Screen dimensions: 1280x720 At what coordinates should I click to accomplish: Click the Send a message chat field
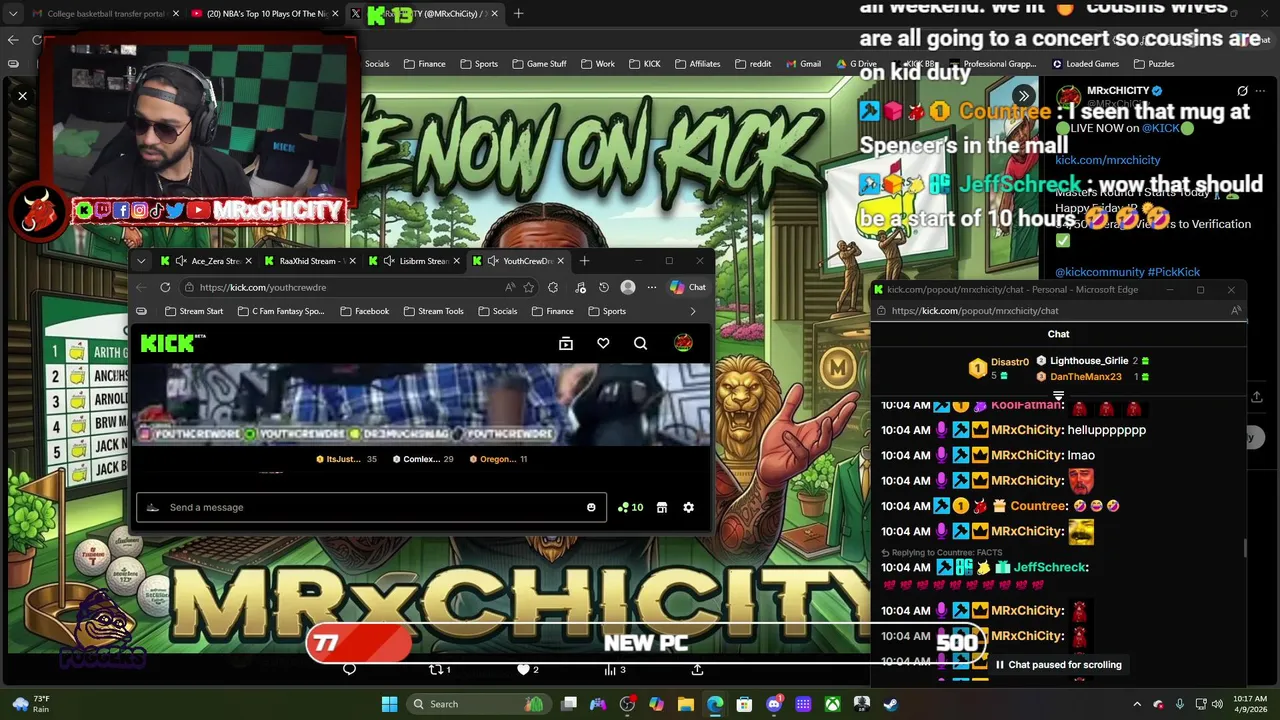click(x=370, y=507)
